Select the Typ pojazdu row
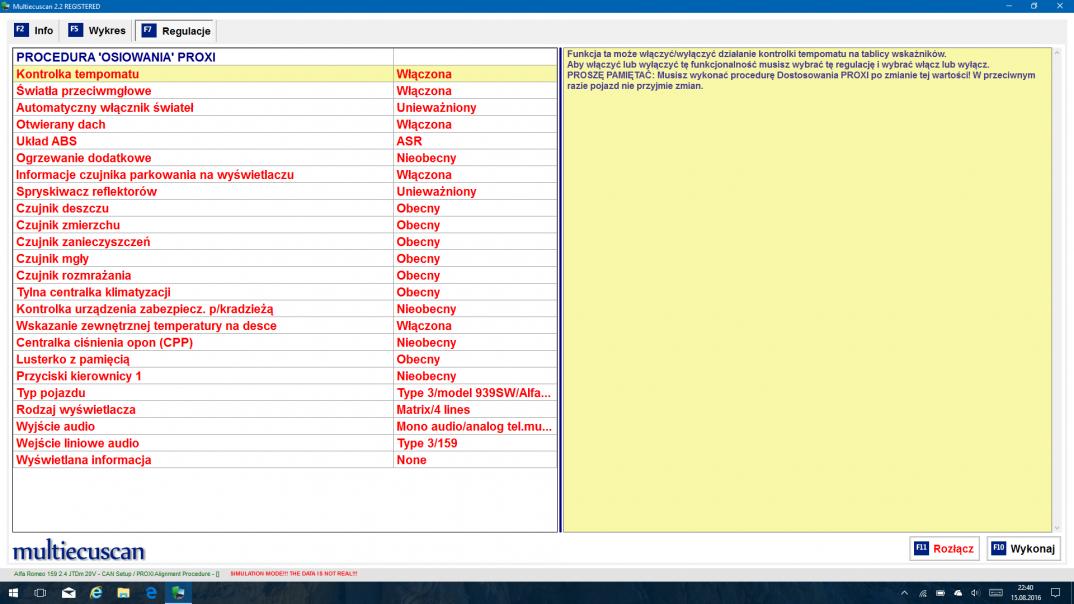 pos(285,393)
